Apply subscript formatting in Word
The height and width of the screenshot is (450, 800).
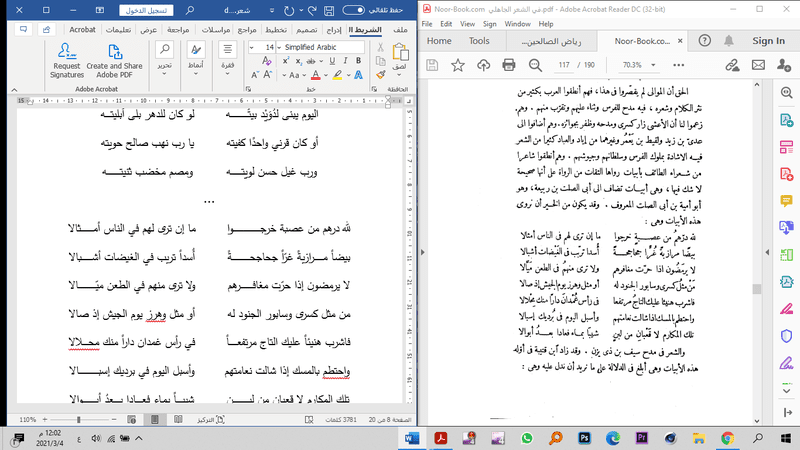coord(299,61)
